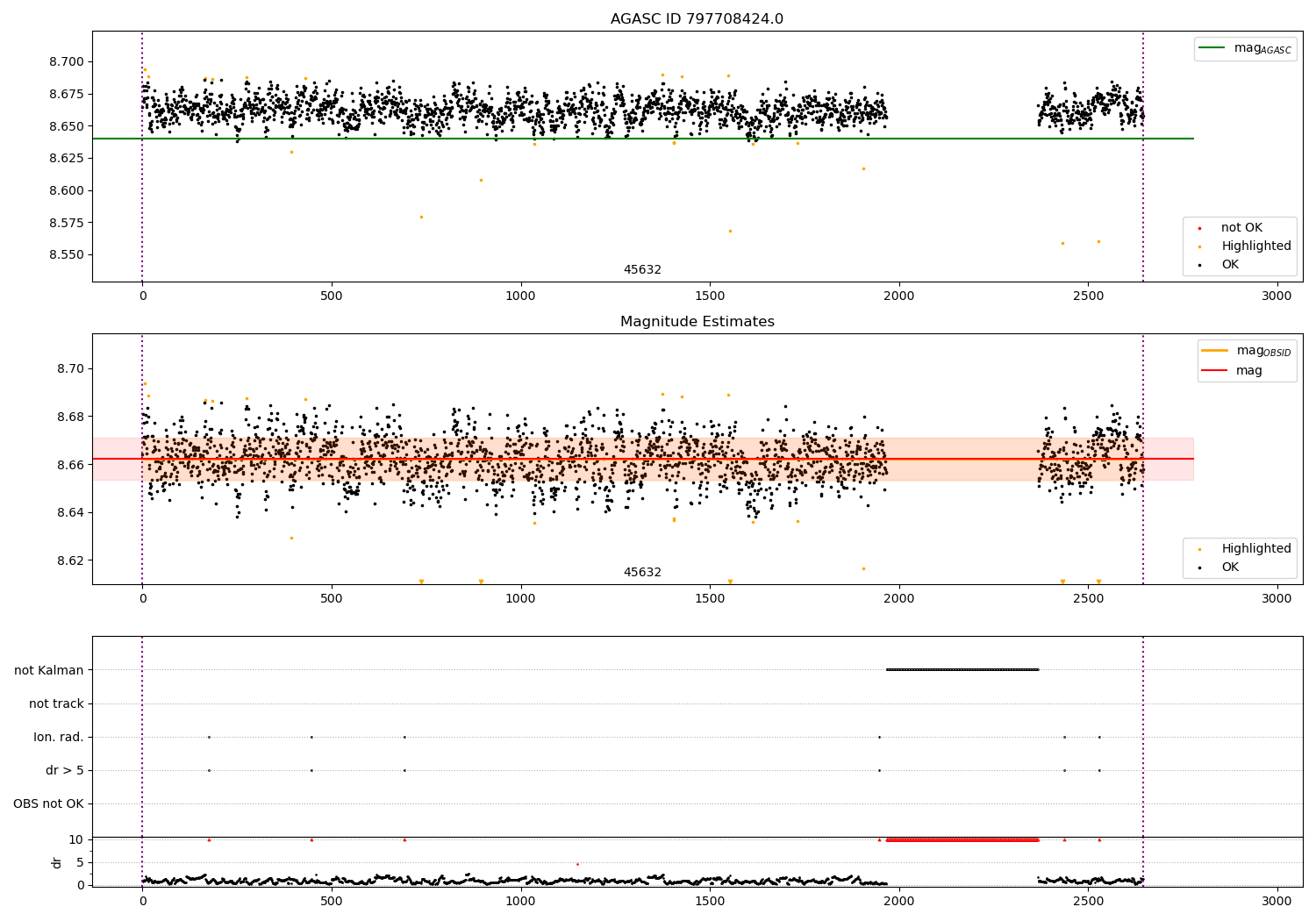Click the 8.550 y-axis tick label
The width and height of the screenshot is (1316, 921).
pos(67,255)
